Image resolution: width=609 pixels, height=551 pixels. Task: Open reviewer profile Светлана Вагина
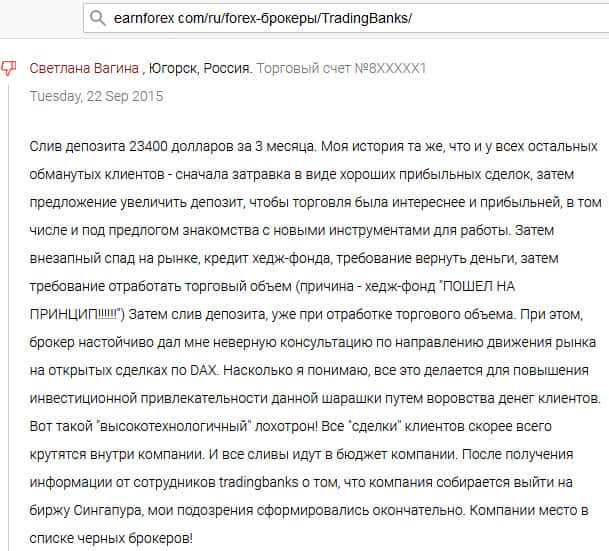pyautogui.click(x=86, y=69)
